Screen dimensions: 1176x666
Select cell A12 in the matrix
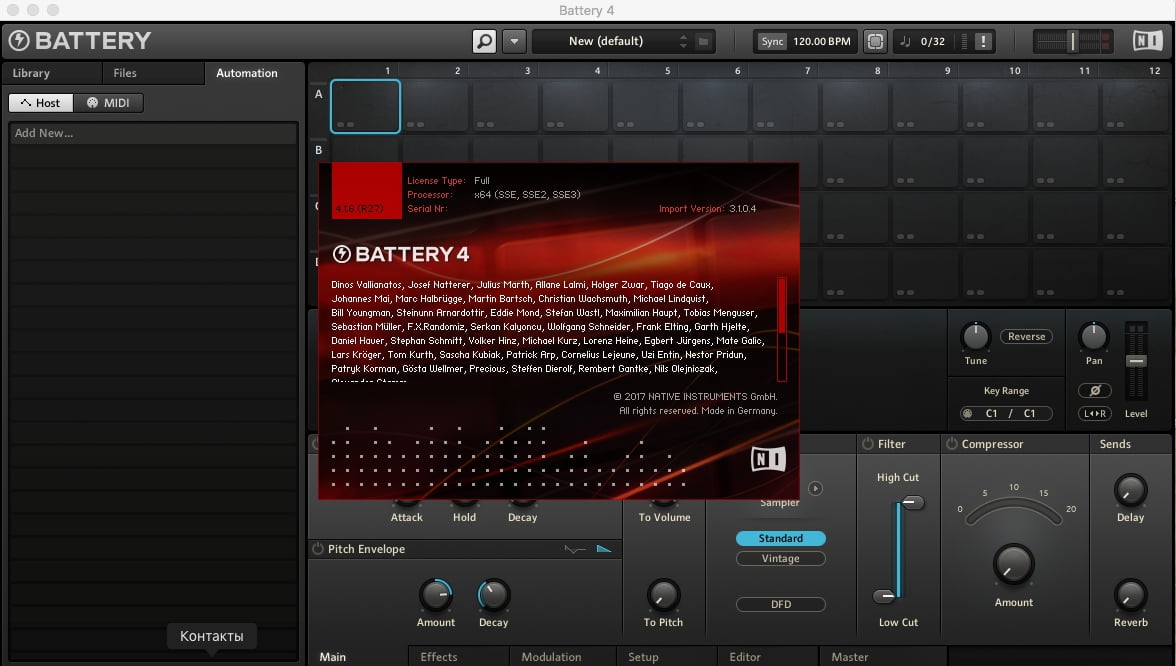pyautogui.click(x=1135, y=106)
